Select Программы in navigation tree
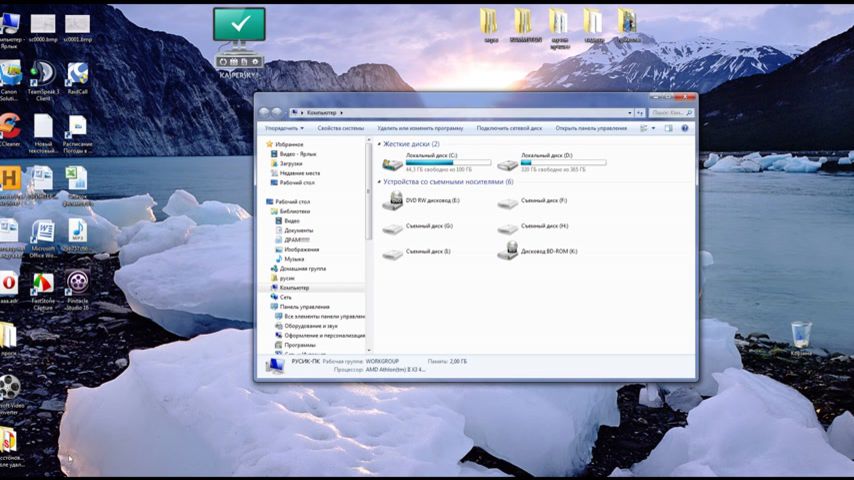Screen dimensions: 854x480 (300, 345)
